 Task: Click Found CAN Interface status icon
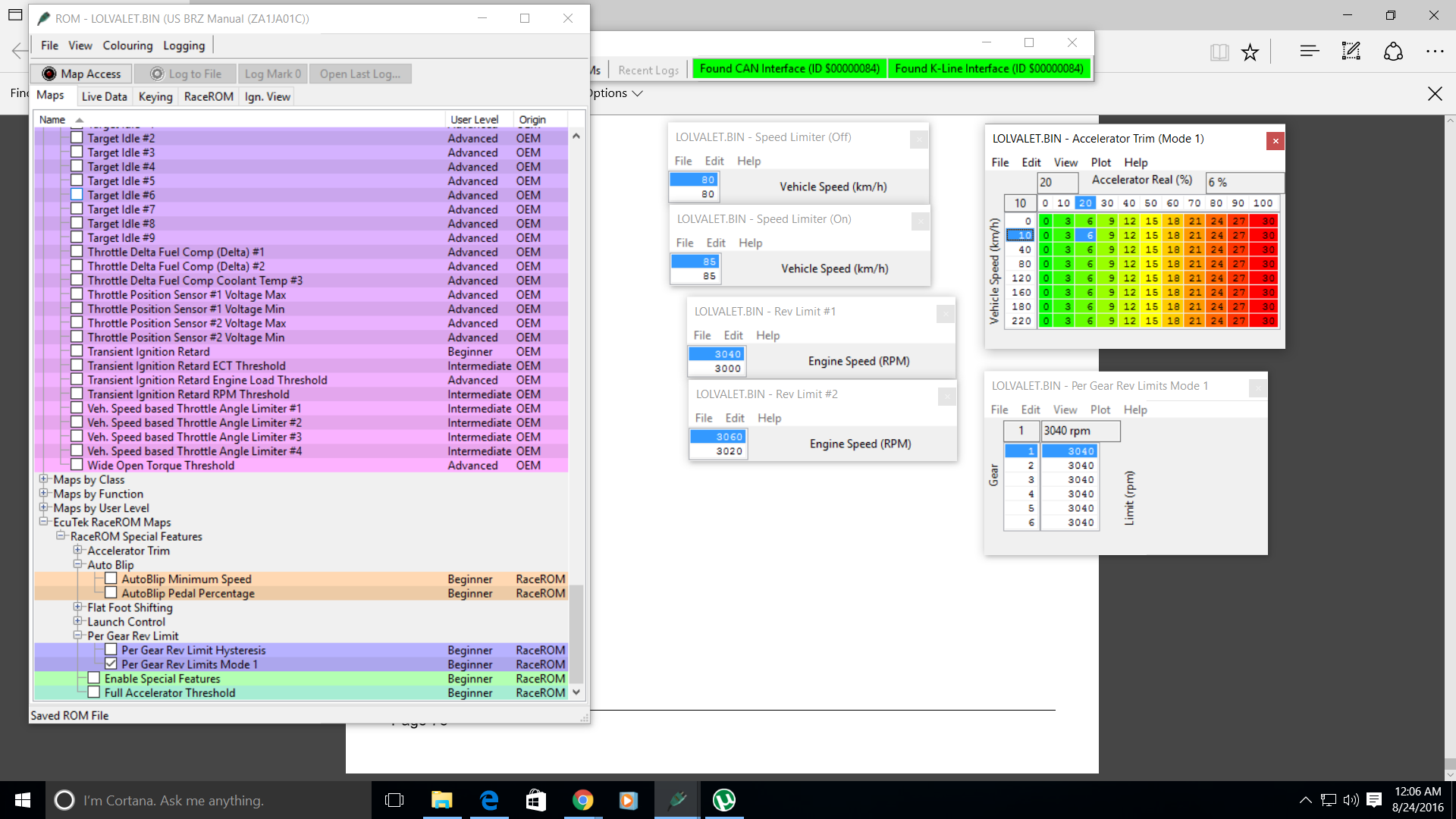click(789, 67)
